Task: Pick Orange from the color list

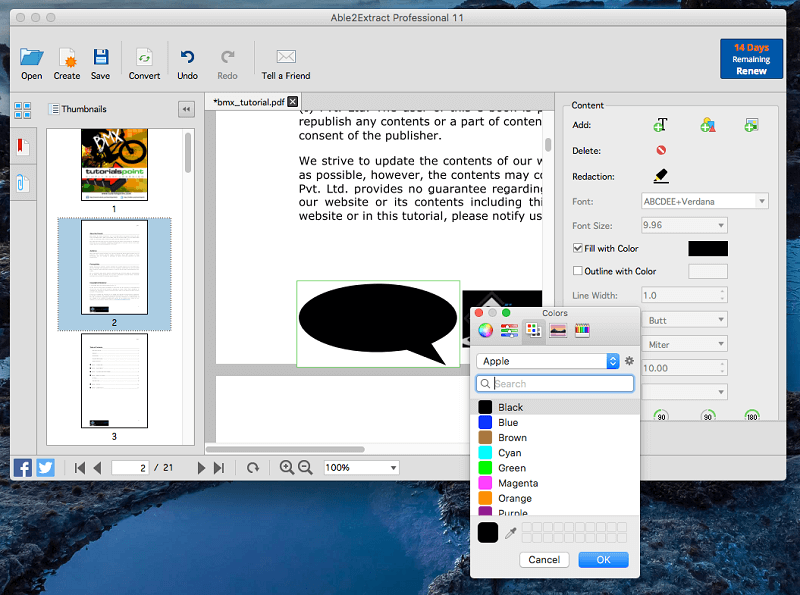Action: tap(555, 499)
